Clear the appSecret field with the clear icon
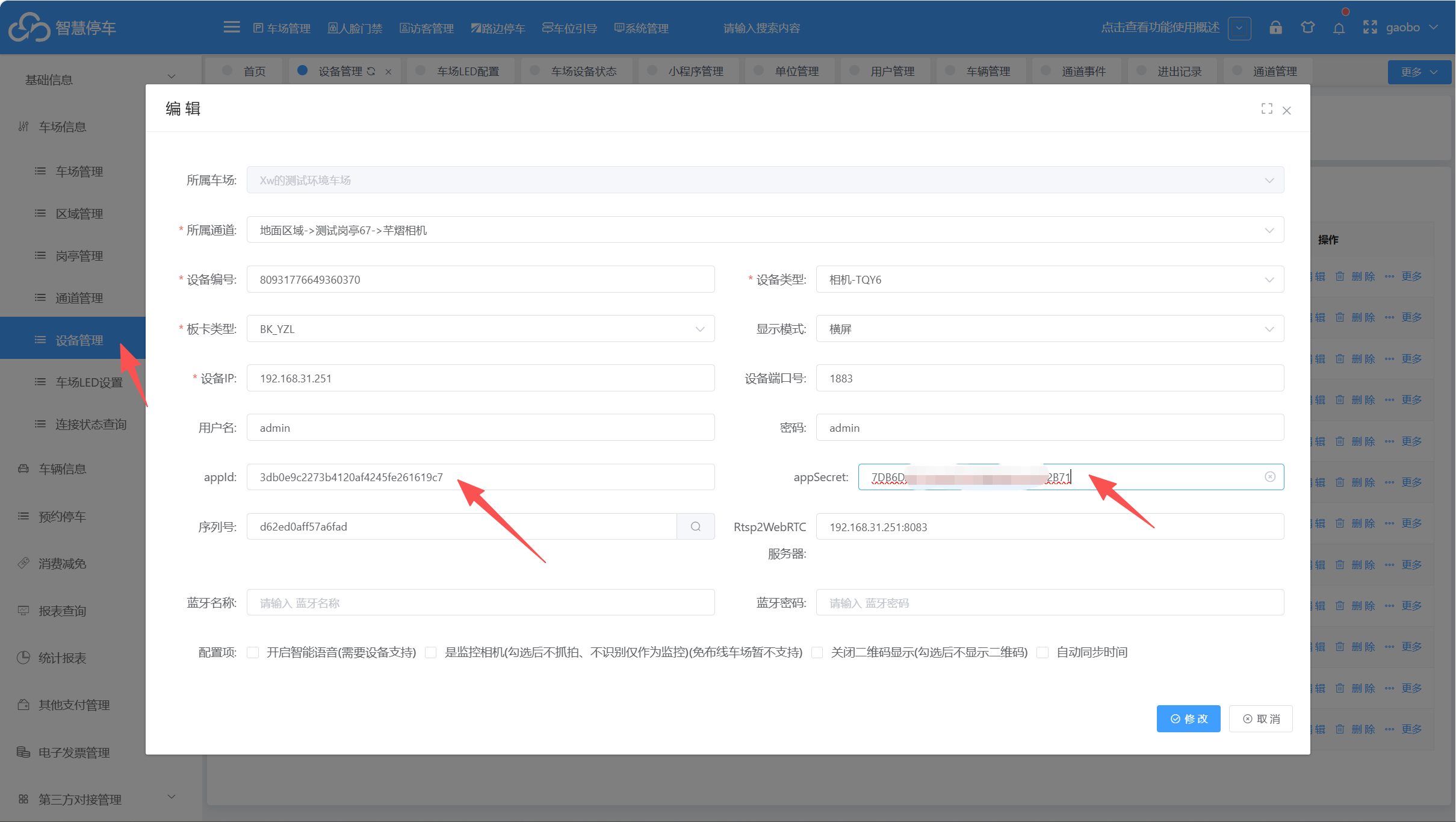Screen dimensions: 1456x822 1270,477
